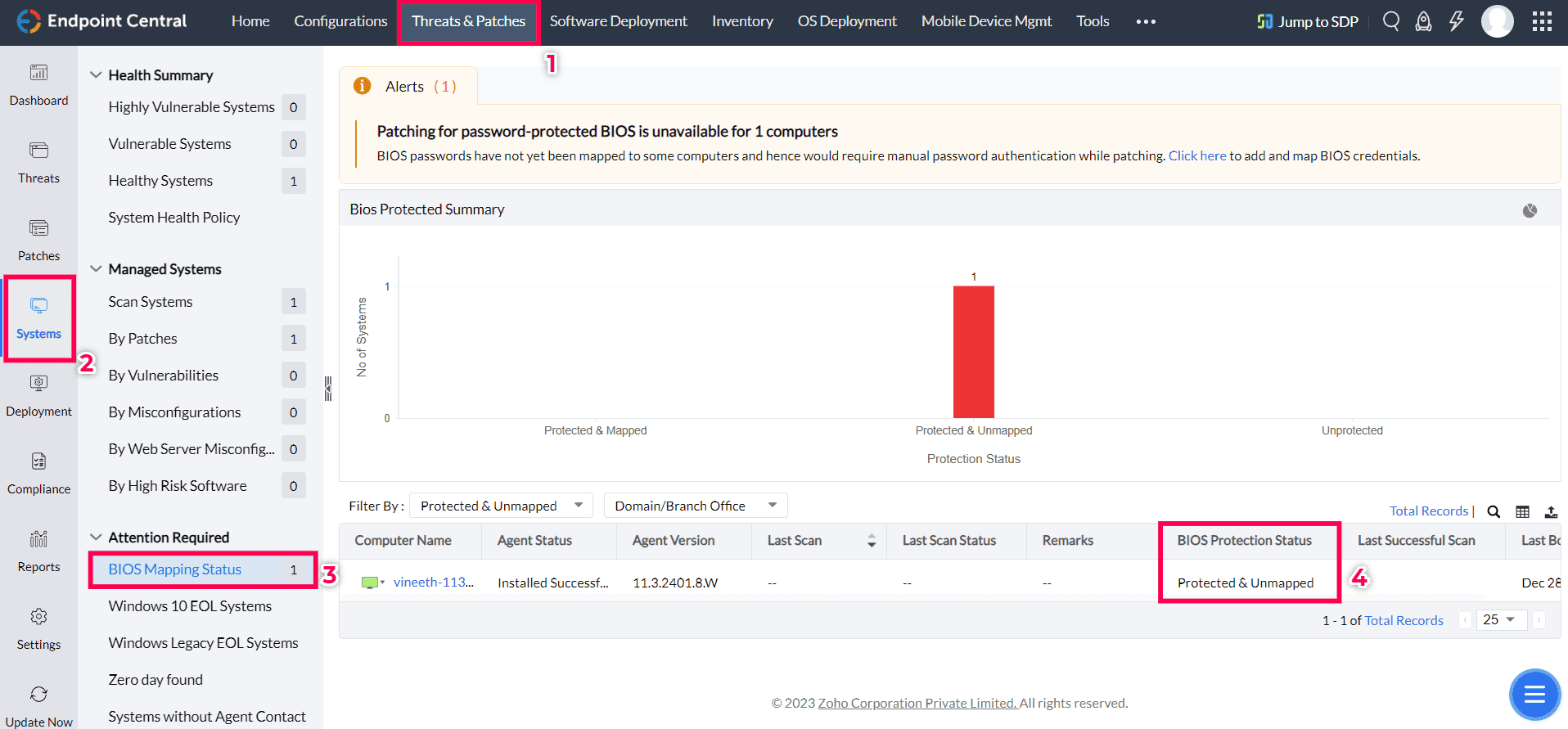Click the Endpoint Central logo
The height and width of the screenshot is (729, 1568).
[x=101, y=21]
